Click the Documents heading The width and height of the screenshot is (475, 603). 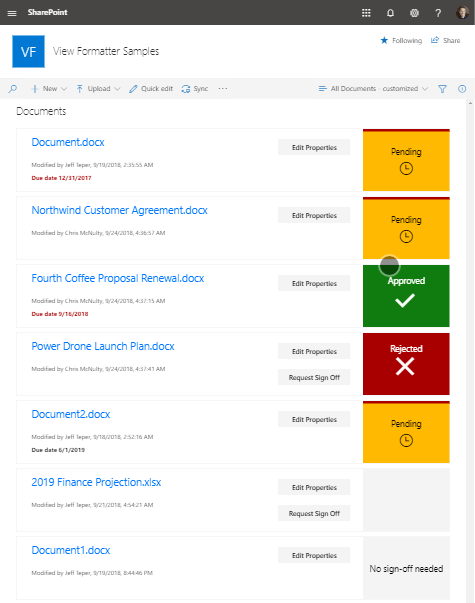[41, 112]
